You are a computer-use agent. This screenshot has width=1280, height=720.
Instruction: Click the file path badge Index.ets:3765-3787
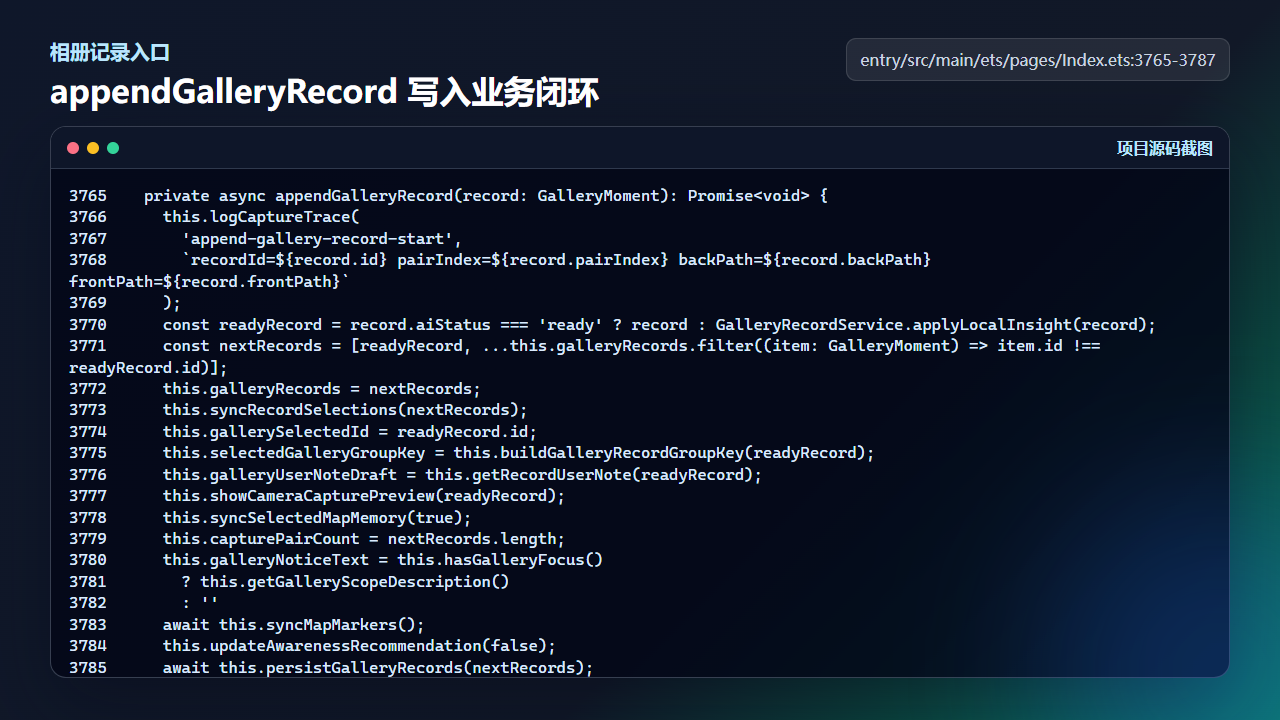pos(1038,60)
